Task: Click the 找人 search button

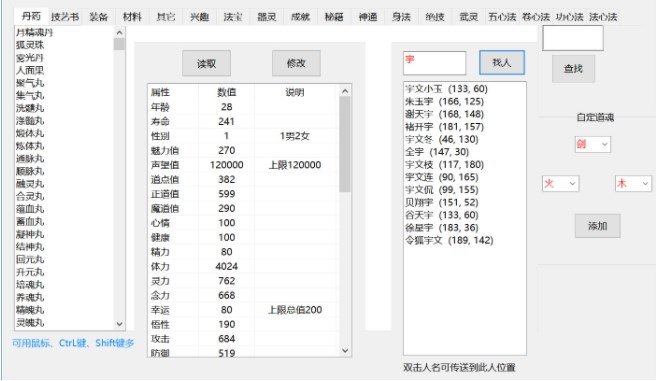Action: (x=502, y=63)
